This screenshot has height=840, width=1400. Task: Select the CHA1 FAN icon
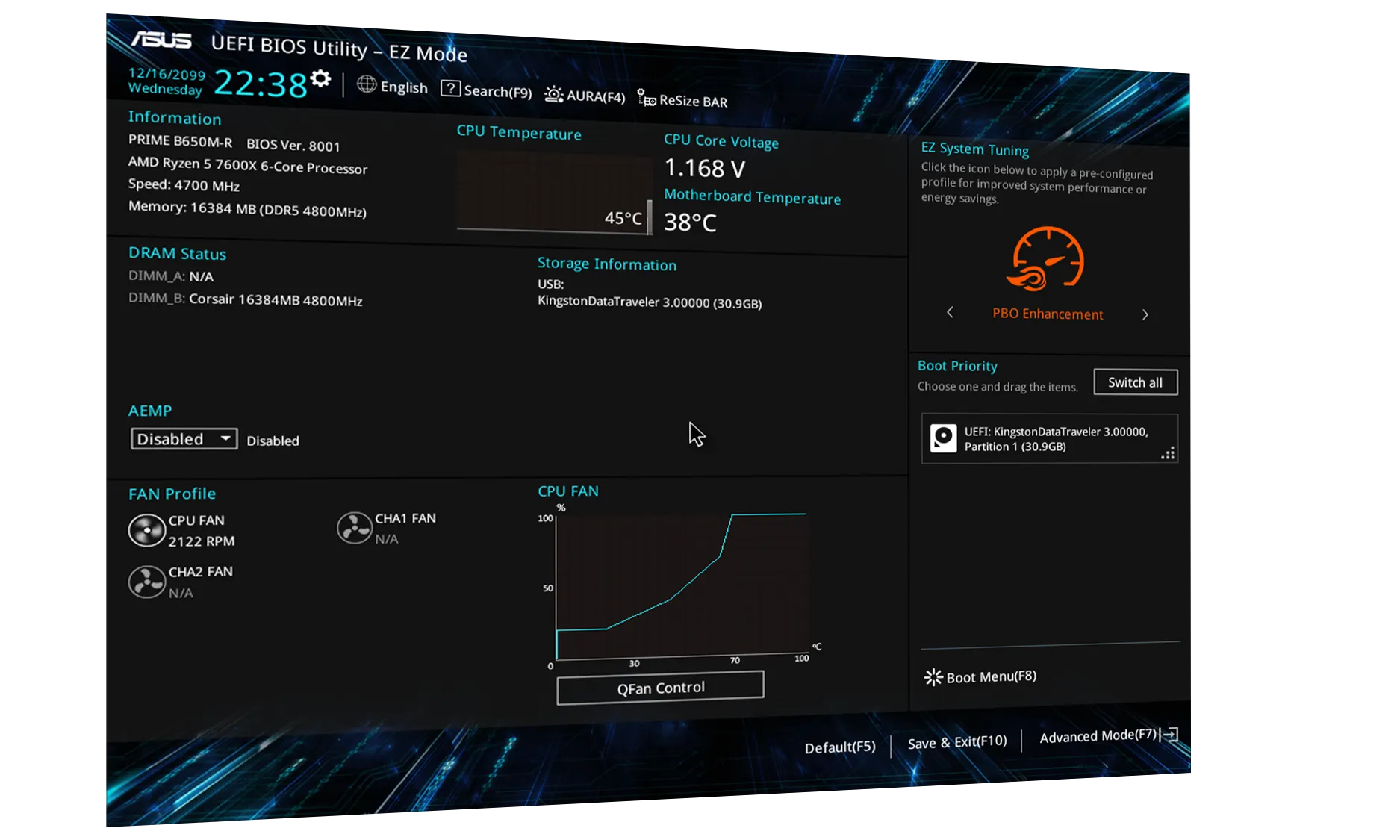pos(355,528)
